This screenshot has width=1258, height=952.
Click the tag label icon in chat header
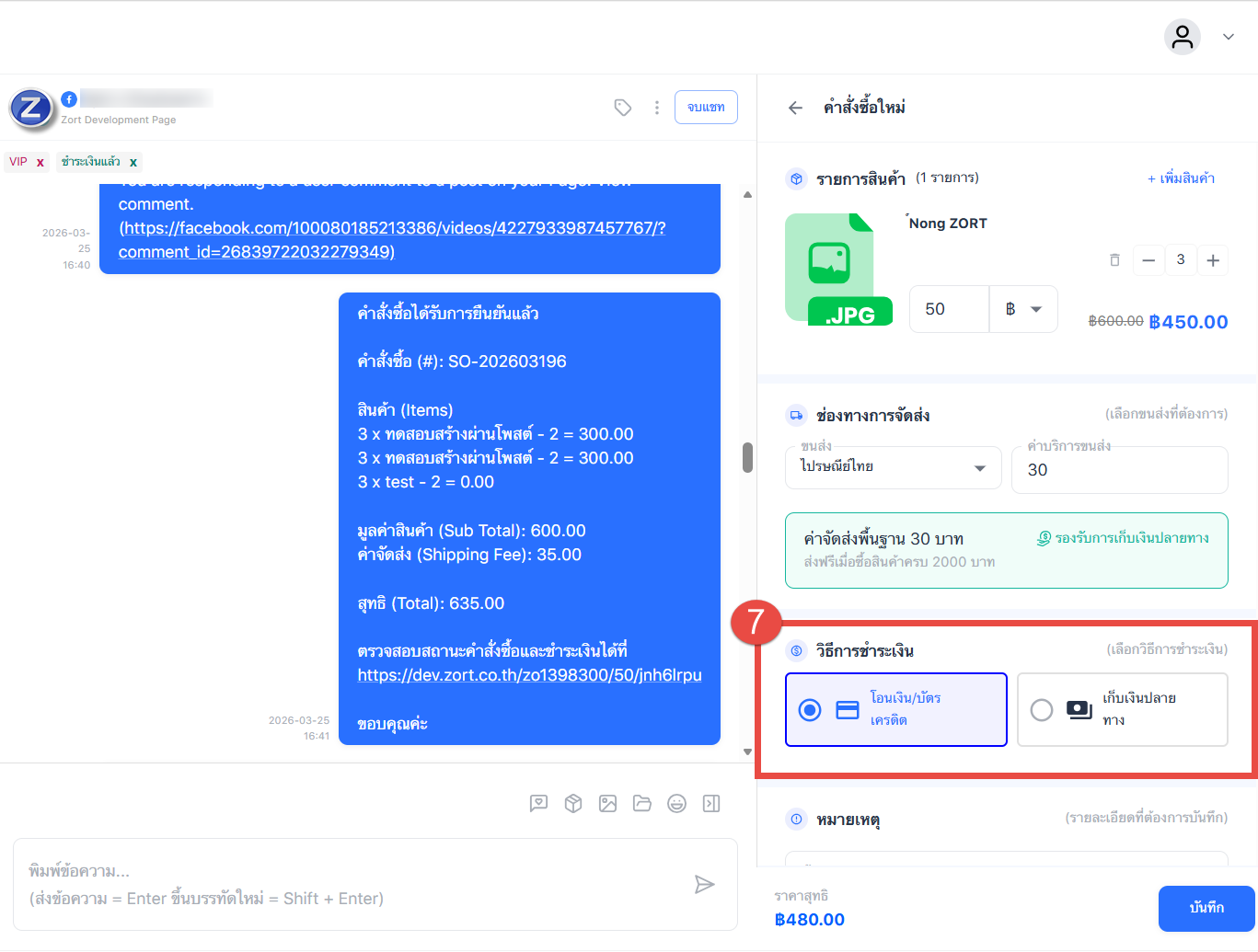623,108
